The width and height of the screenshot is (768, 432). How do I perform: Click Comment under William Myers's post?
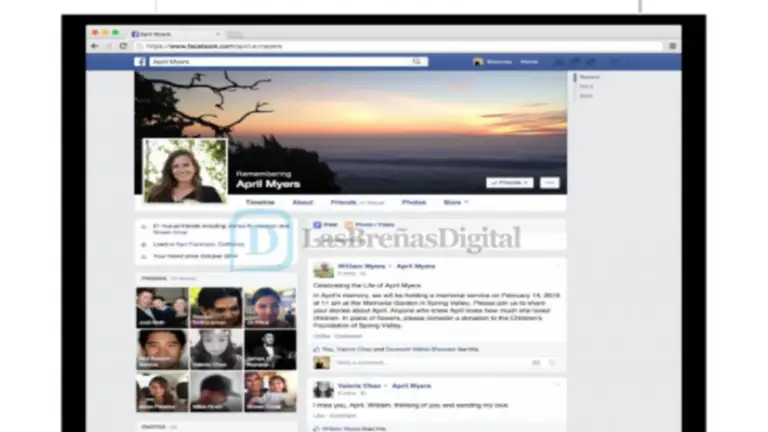point(348,336)
